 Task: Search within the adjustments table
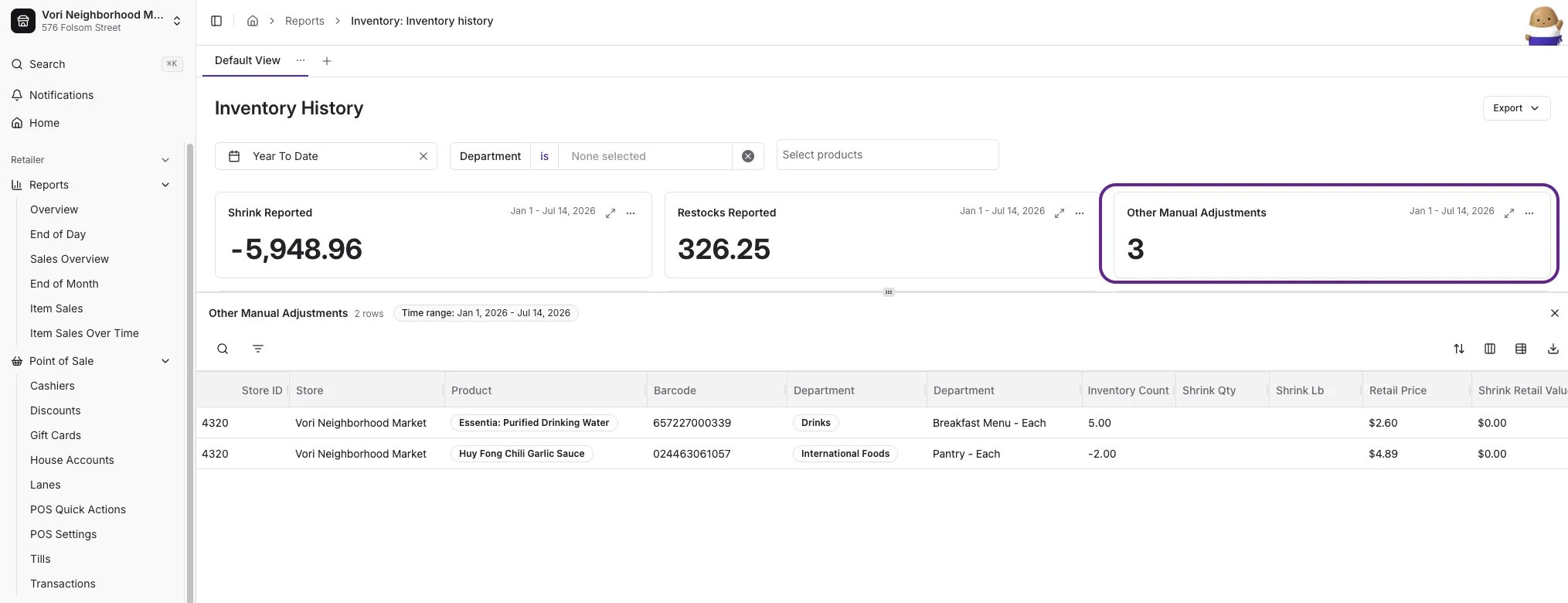pos(223,349)
